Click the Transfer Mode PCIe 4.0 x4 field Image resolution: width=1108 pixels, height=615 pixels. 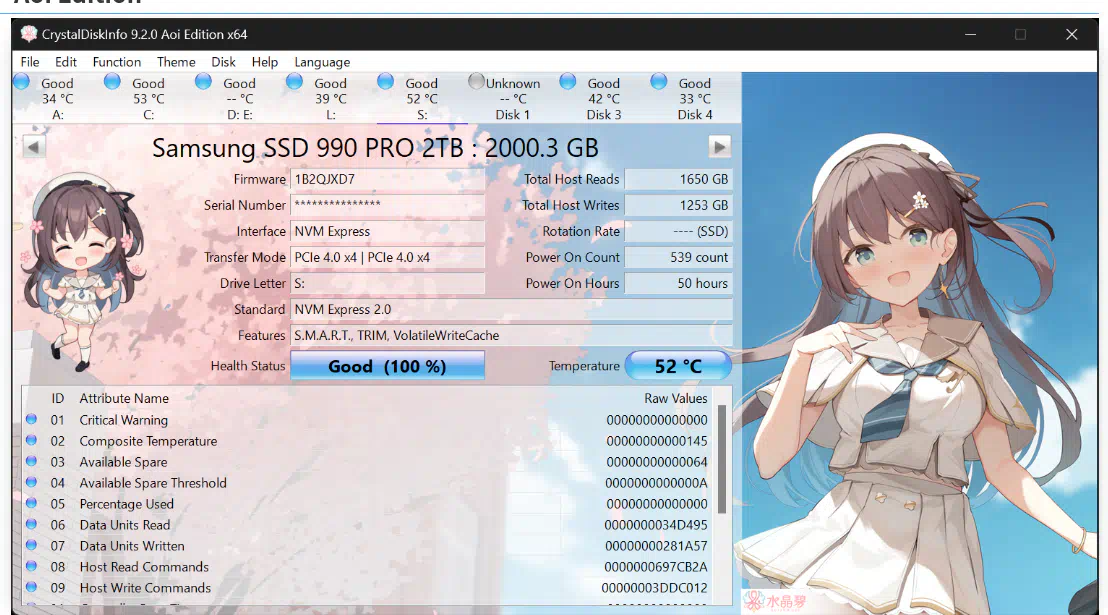[x=387, y=257]
